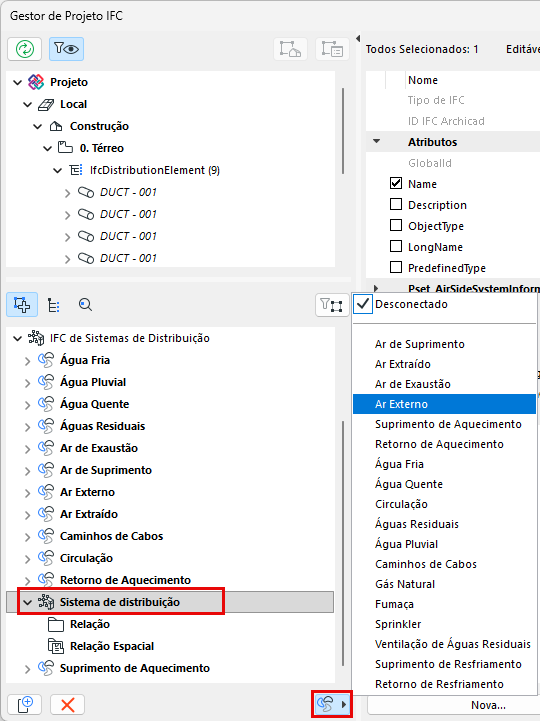This screenshot has width=540, height=721.
Task: Click the Ar de Exaustão system icon
Action: tap(46, 448)
